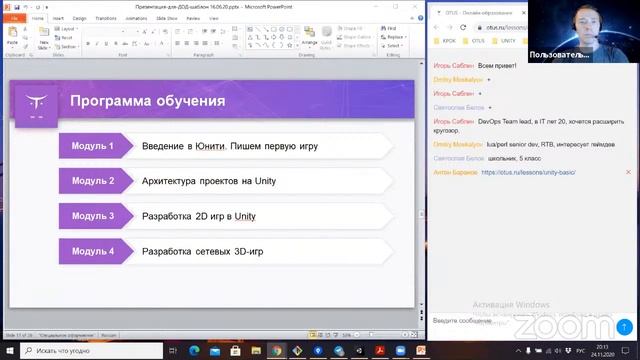Click the Numbering list icon
This screenshot has height=360, width=640.
(190, 31)
